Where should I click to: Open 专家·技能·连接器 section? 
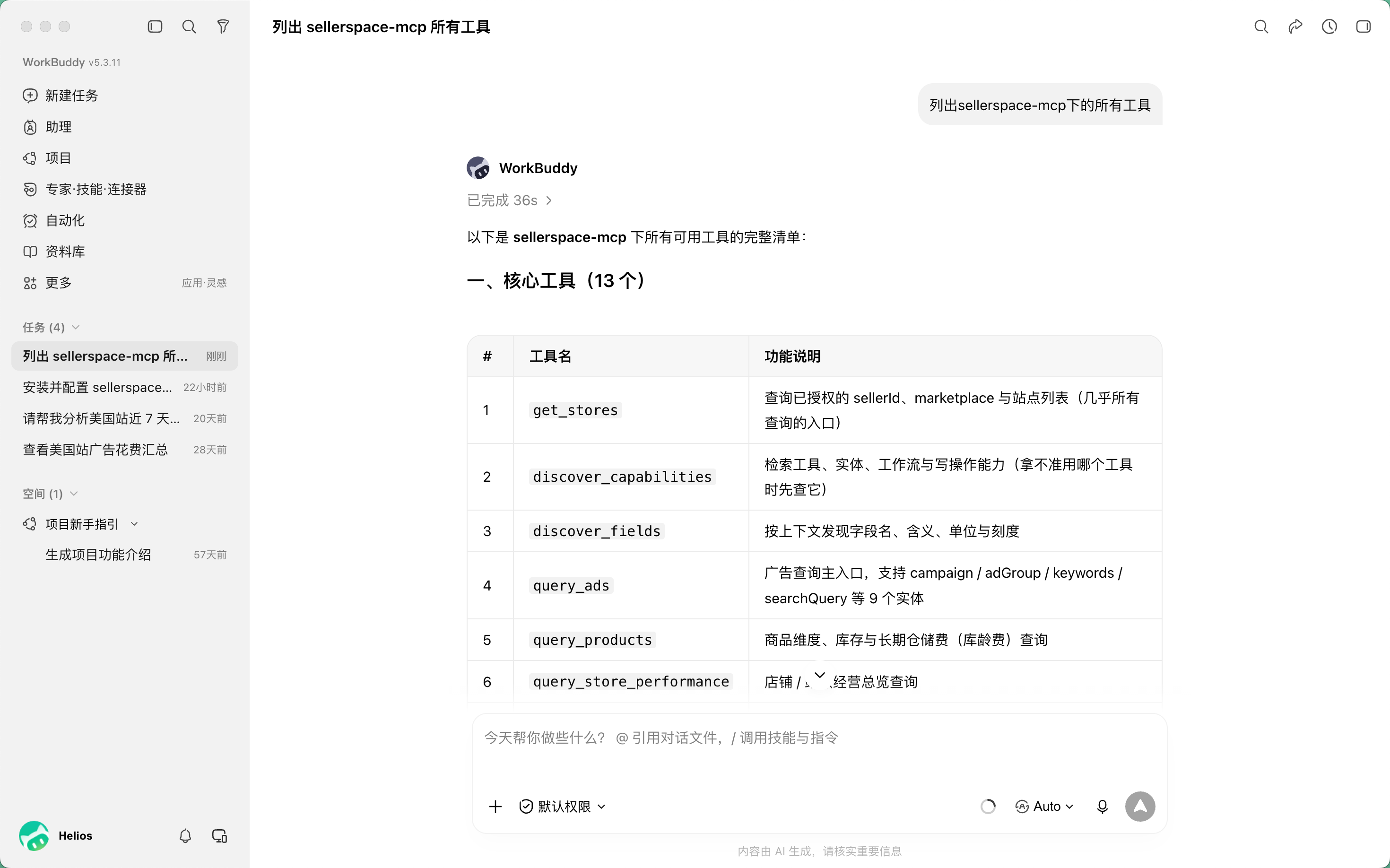85,189
